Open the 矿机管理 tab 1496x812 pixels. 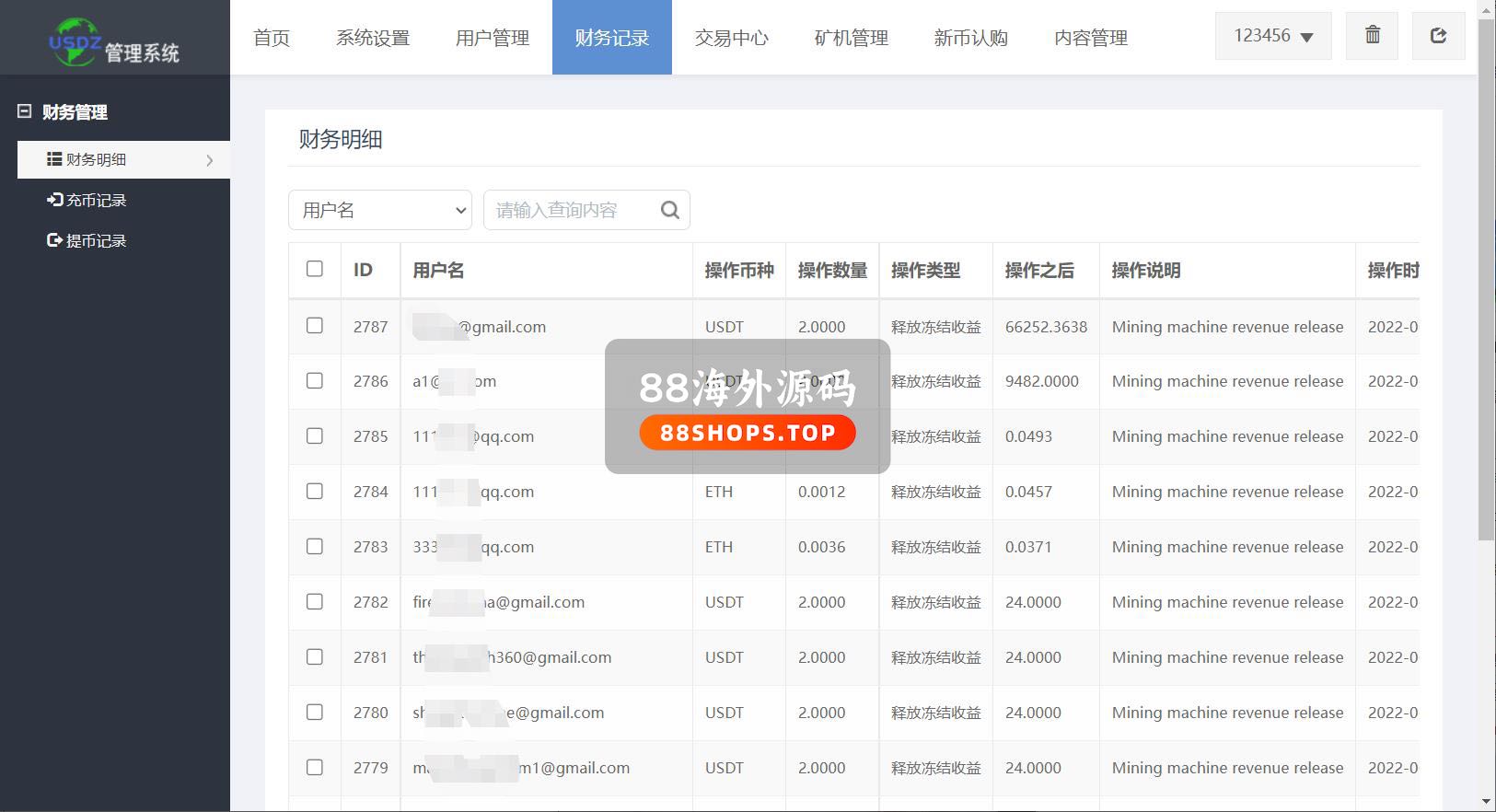click(851, 38)
